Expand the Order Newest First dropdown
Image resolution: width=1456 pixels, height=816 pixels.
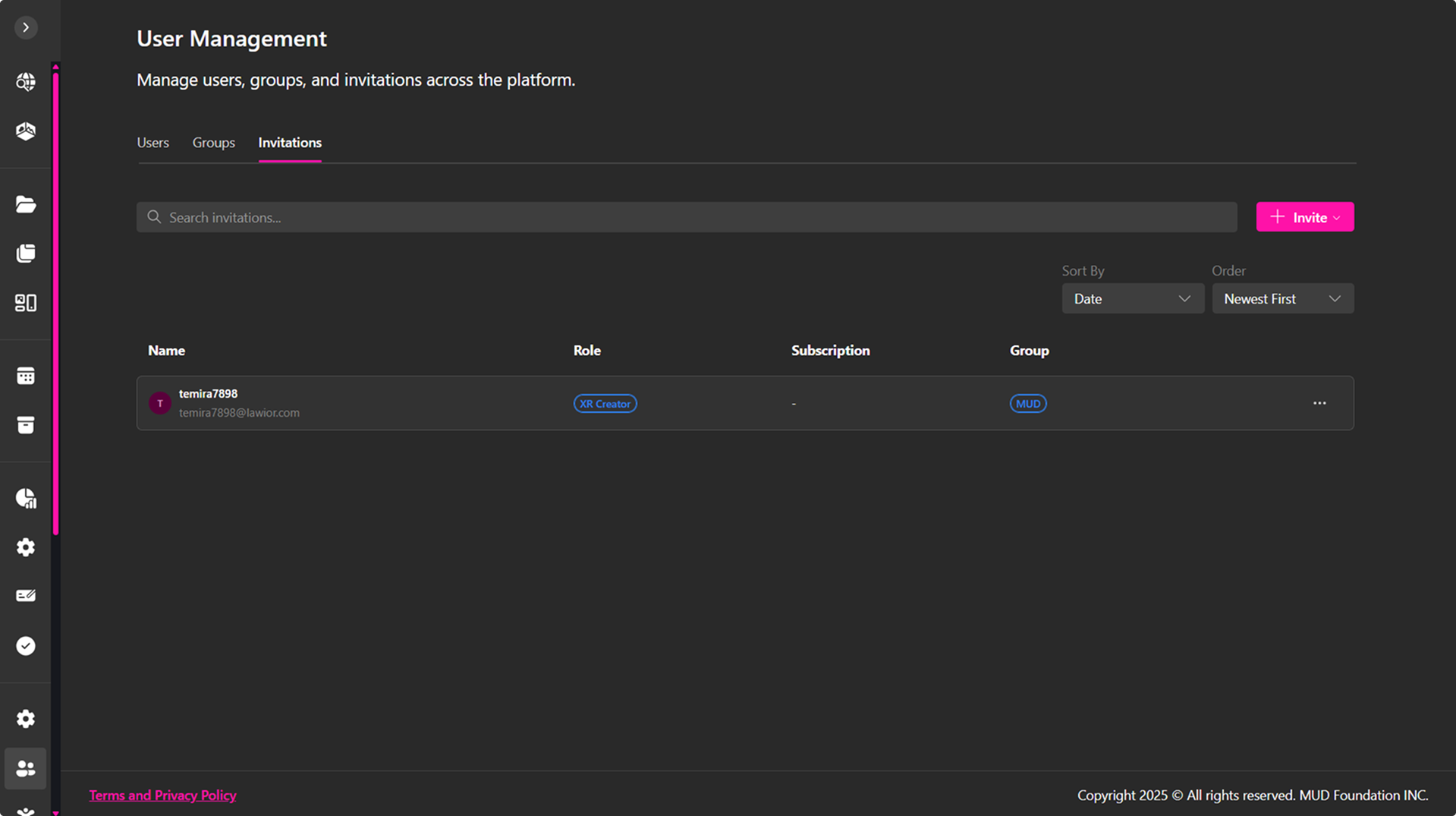coord(1282,299)
